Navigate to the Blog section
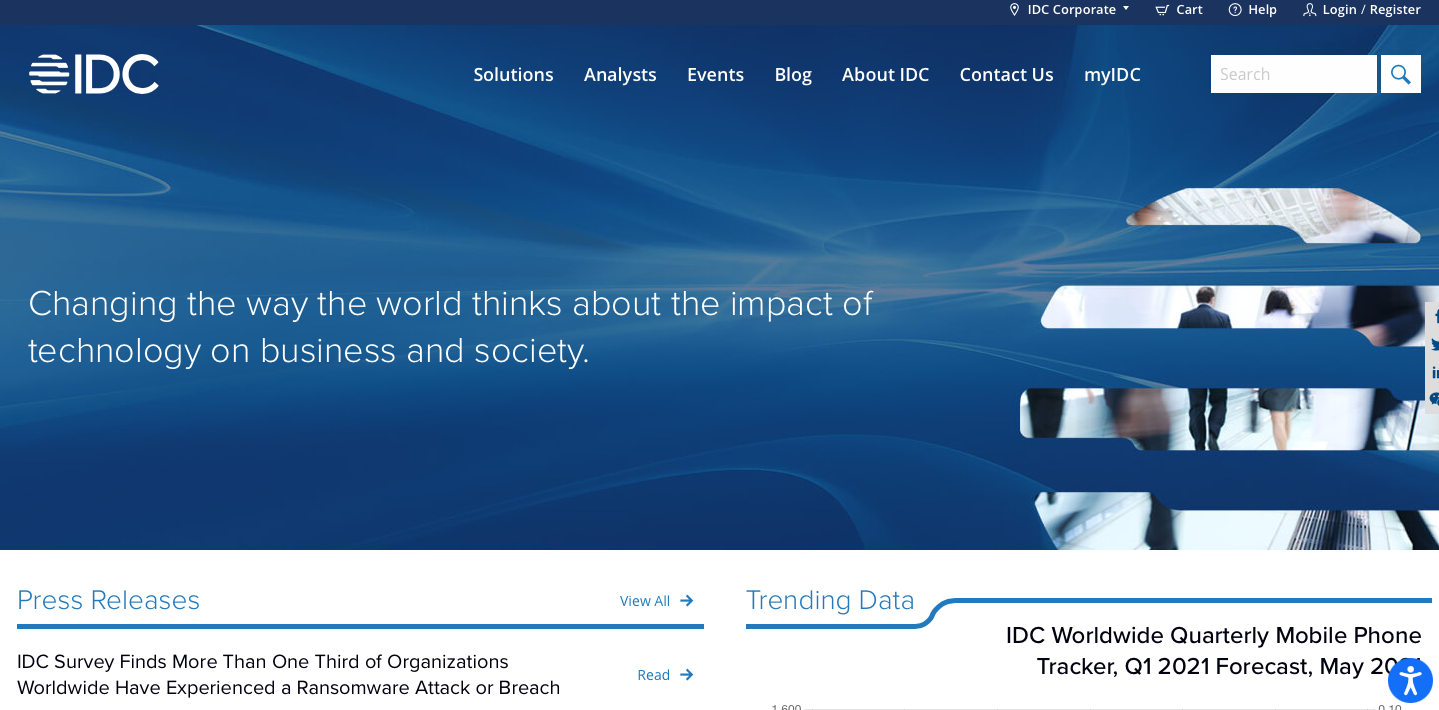Image resolution: width=1439 pixels, height=710 pixels. (x=792, y=74)
